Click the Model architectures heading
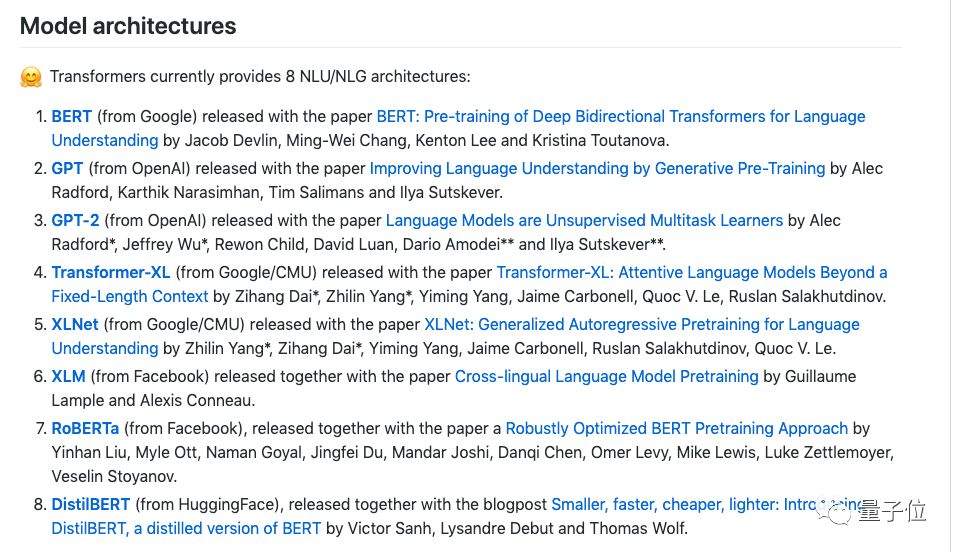 coord(128,26)
